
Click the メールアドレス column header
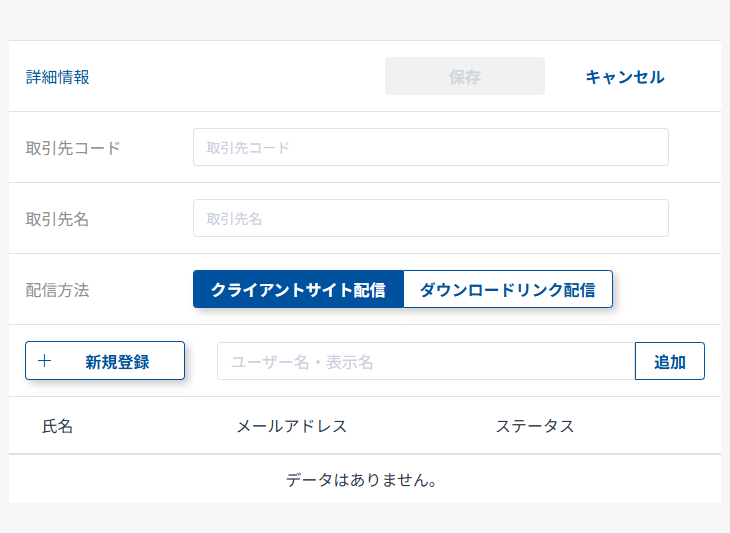point(291,426)
